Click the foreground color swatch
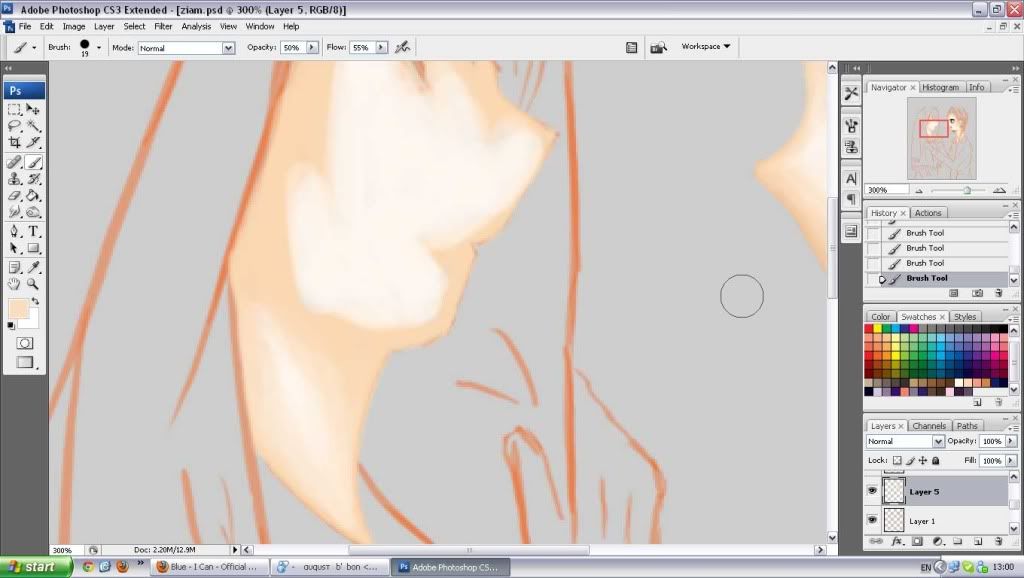The image size is (1024, 578). (18, 309)
